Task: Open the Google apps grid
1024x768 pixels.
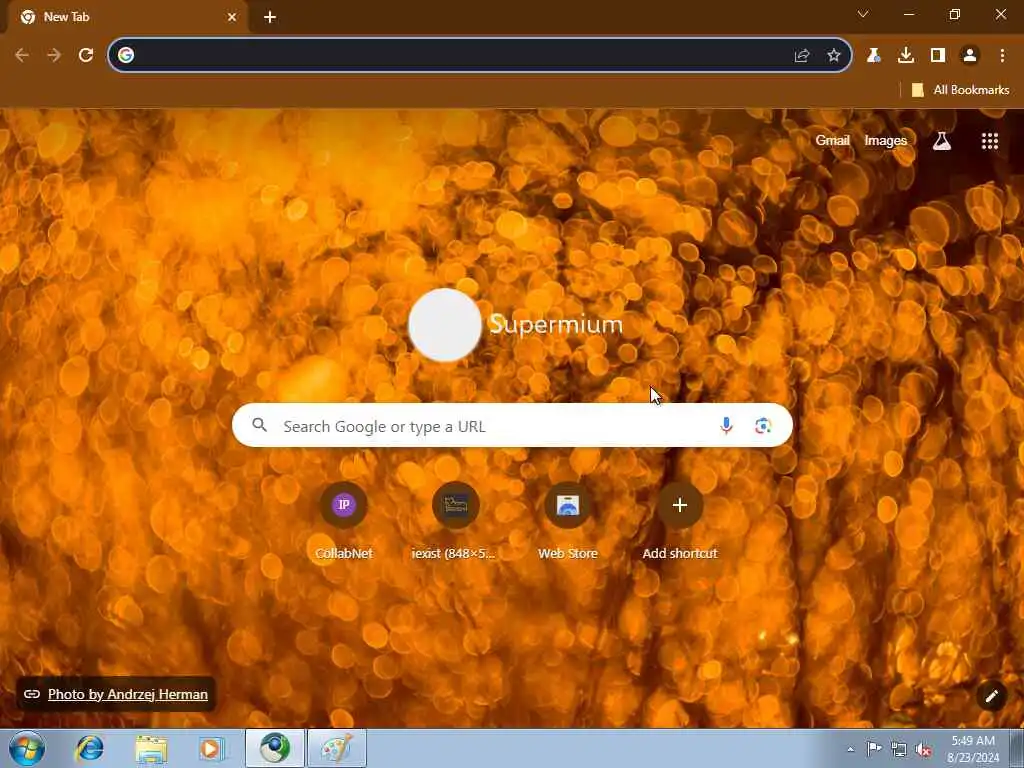Action: (990, 141)
